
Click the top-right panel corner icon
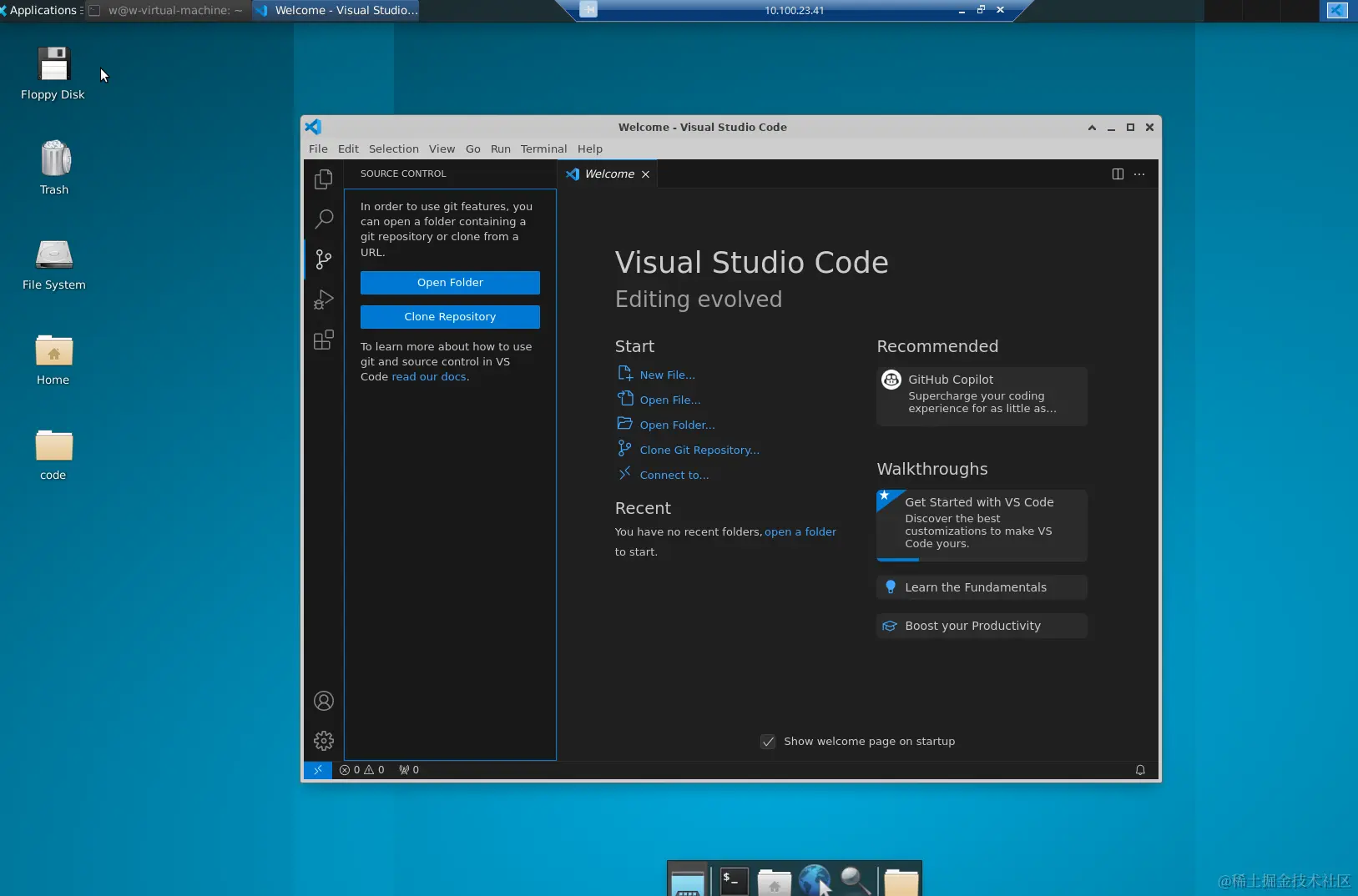click(x=1337, y=10)
